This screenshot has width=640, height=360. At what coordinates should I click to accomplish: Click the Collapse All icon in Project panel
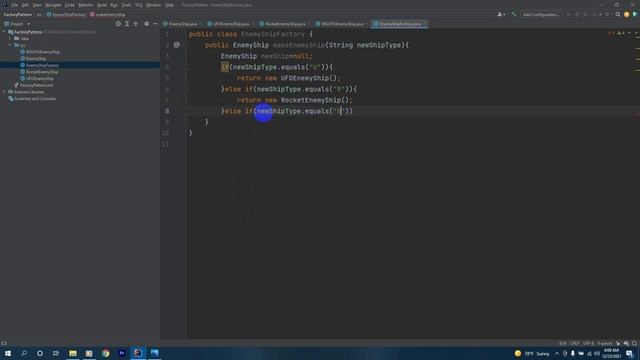coord(136,24)
